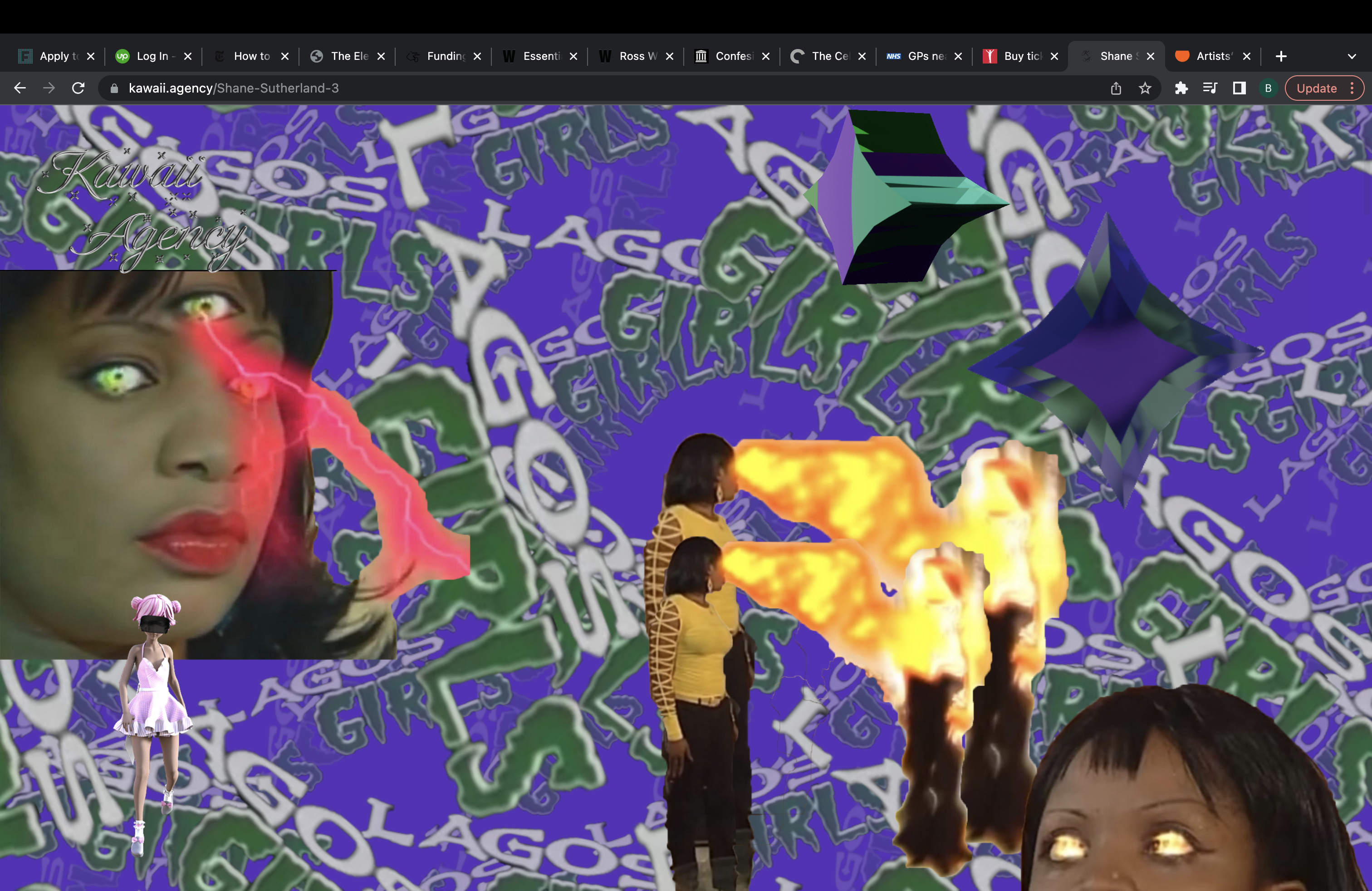Viewport: 1372px width, 891px height.
Task: Click the browser back arrow
Action: [20, 88]
